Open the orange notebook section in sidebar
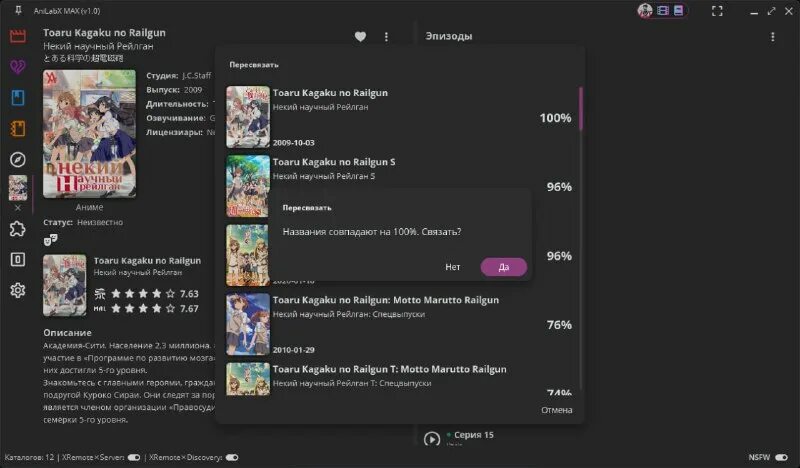Viewport: 800px width, 468px height. pyautogui.click(x=18, y=128)
